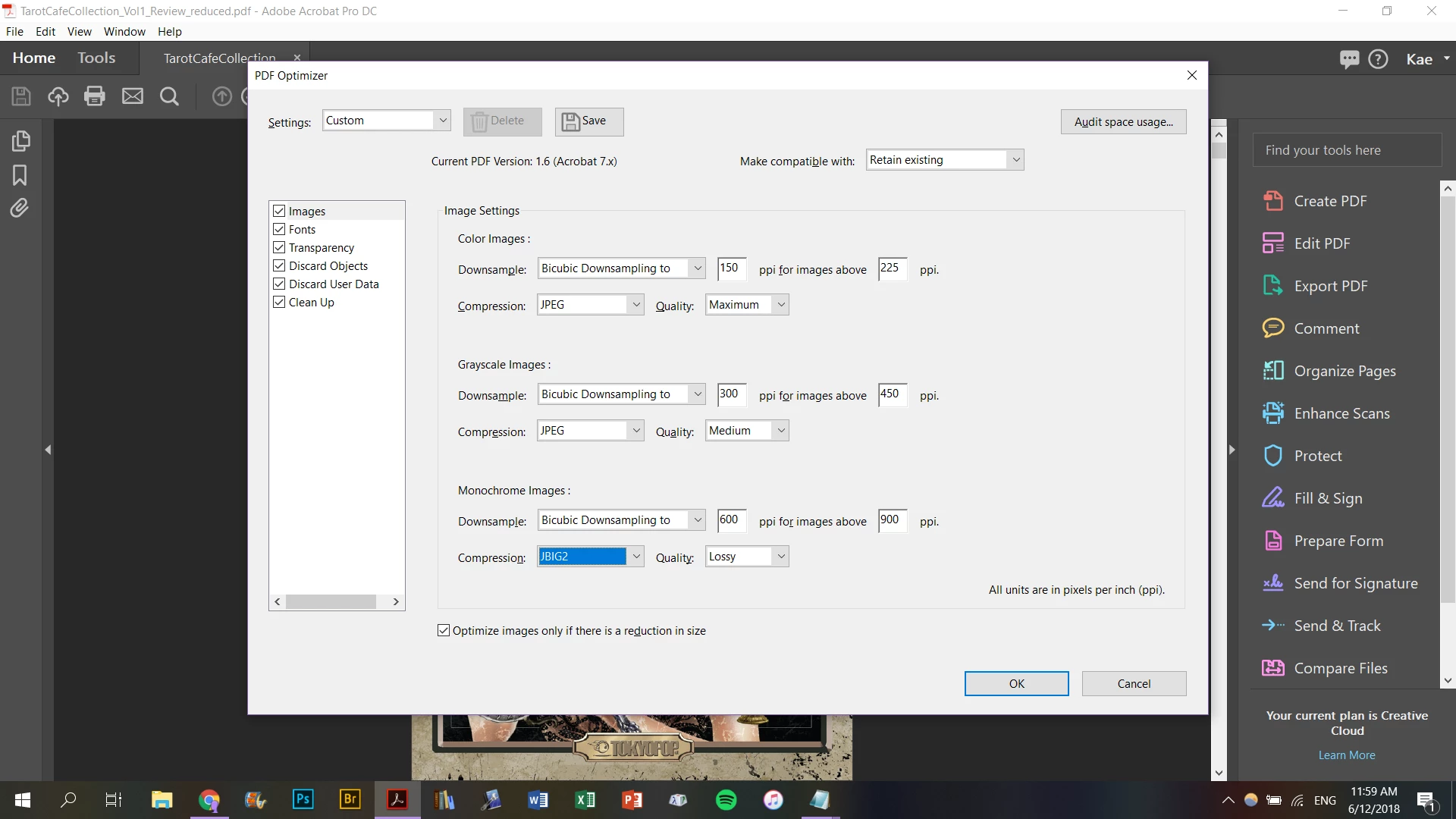
Task: Click the print icon in toolbar
Action: click(x=95, y=96)
